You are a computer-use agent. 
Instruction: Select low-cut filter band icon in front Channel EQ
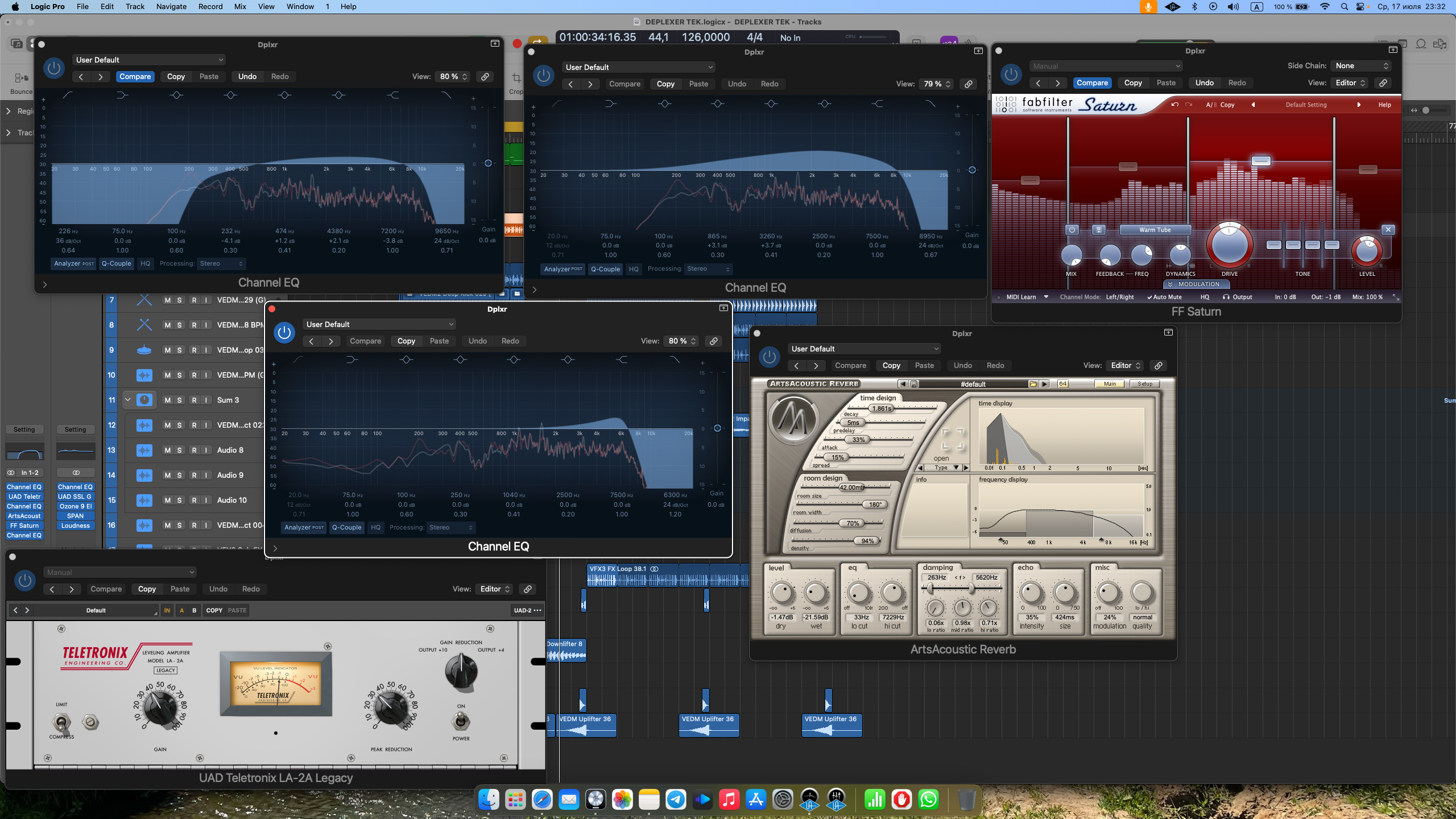298,359
